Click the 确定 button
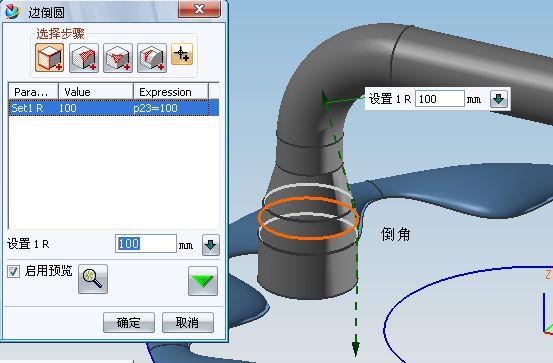The height and width of the screenshot is (363, 553). tap(129, 322)
